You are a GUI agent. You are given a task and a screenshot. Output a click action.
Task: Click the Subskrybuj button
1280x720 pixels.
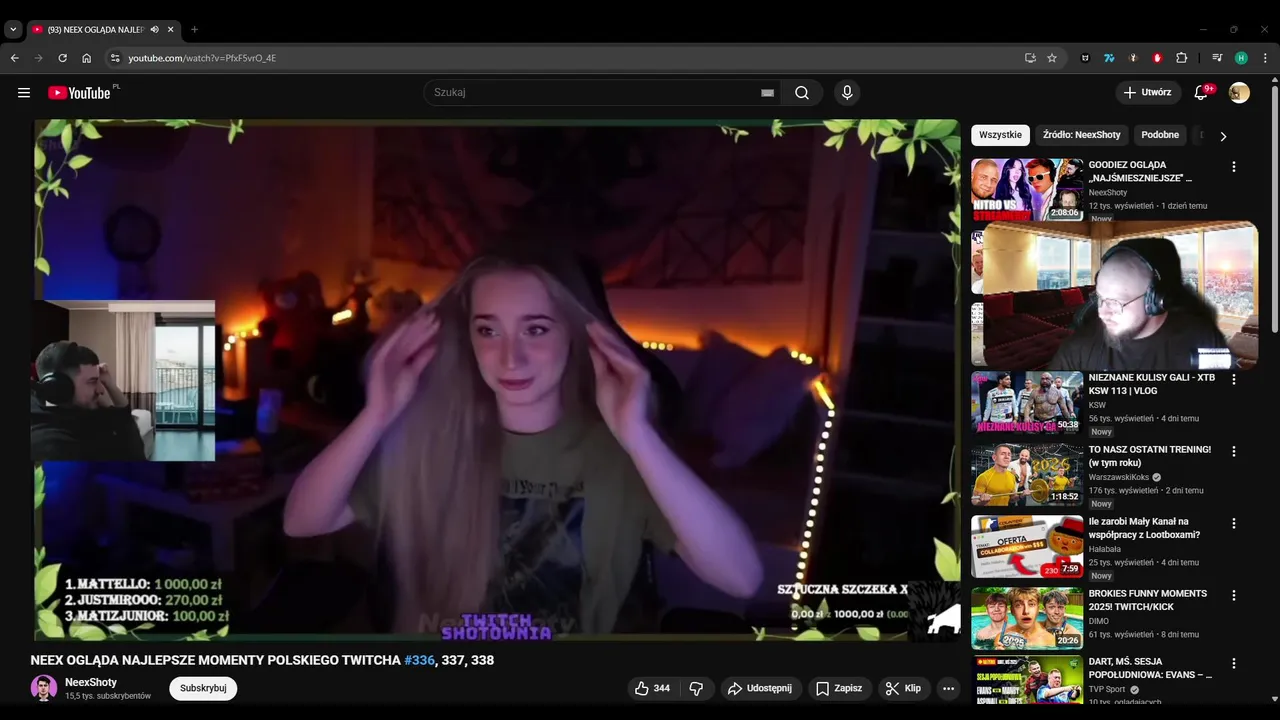click(x=203, y=688)
